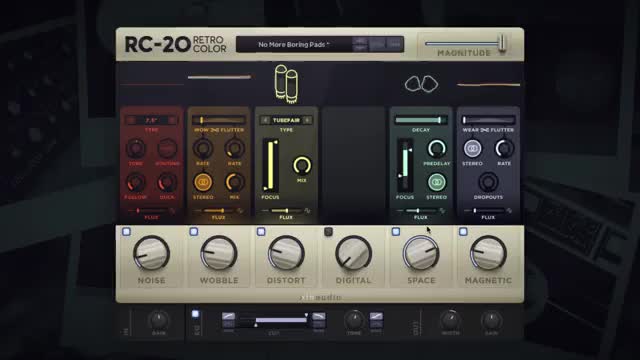Disable the Noise module power checkbox
The height and width of the screenshot is (360, 640).
(127, 232)
